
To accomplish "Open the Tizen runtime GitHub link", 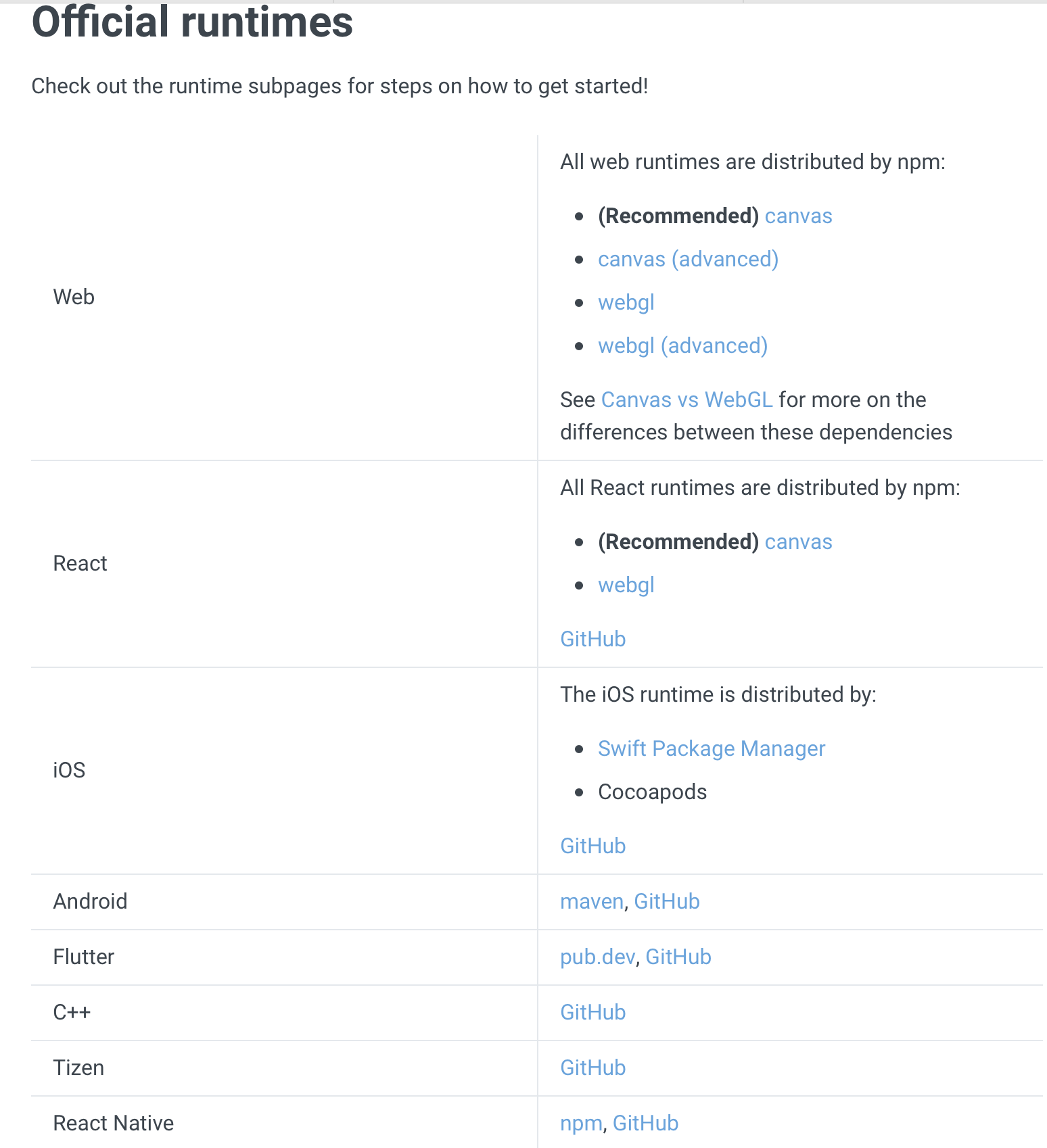I will 593,1068.
